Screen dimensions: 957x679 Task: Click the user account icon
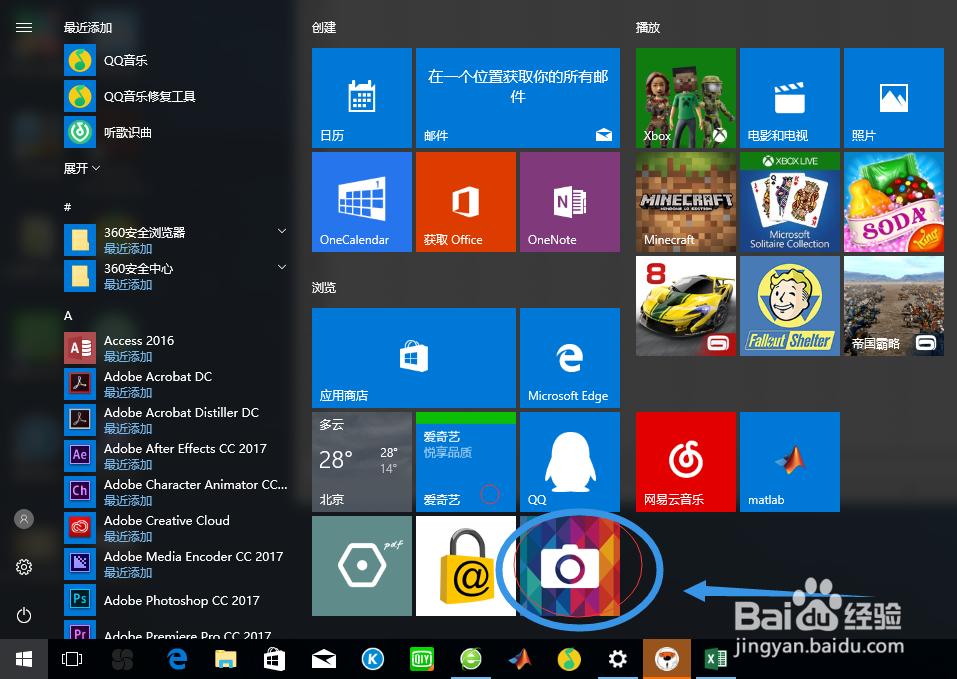coord(24,519)
